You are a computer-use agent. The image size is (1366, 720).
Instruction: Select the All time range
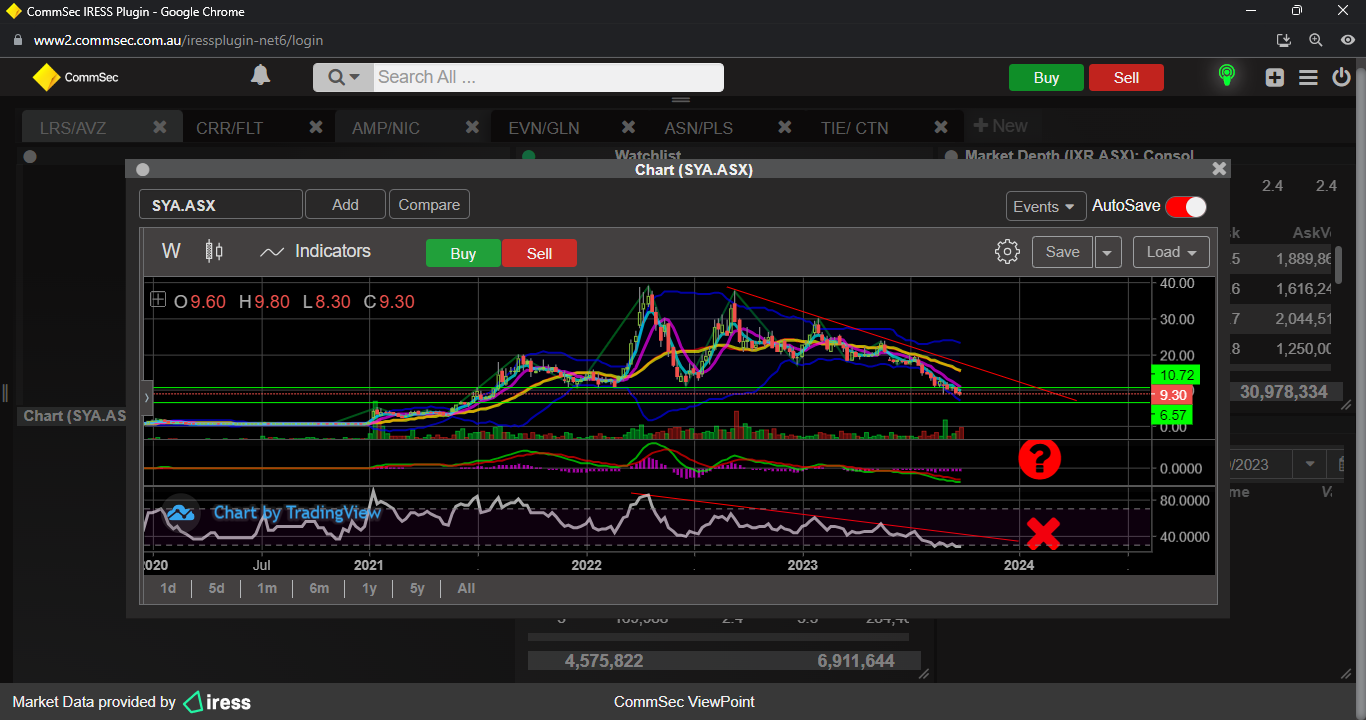(x=466, y=588)
